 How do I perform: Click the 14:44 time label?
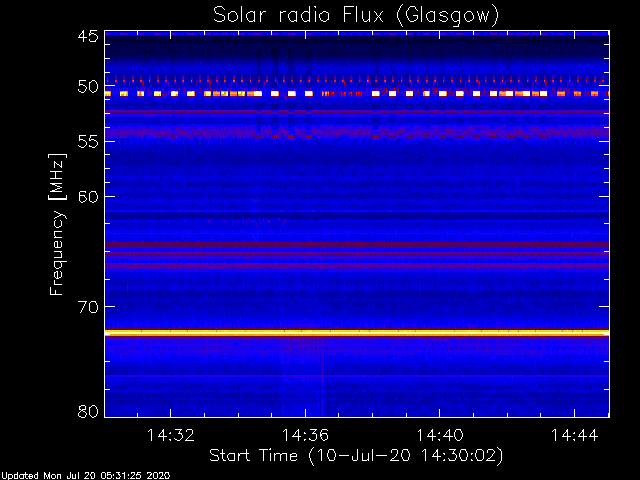click(574, 435)
